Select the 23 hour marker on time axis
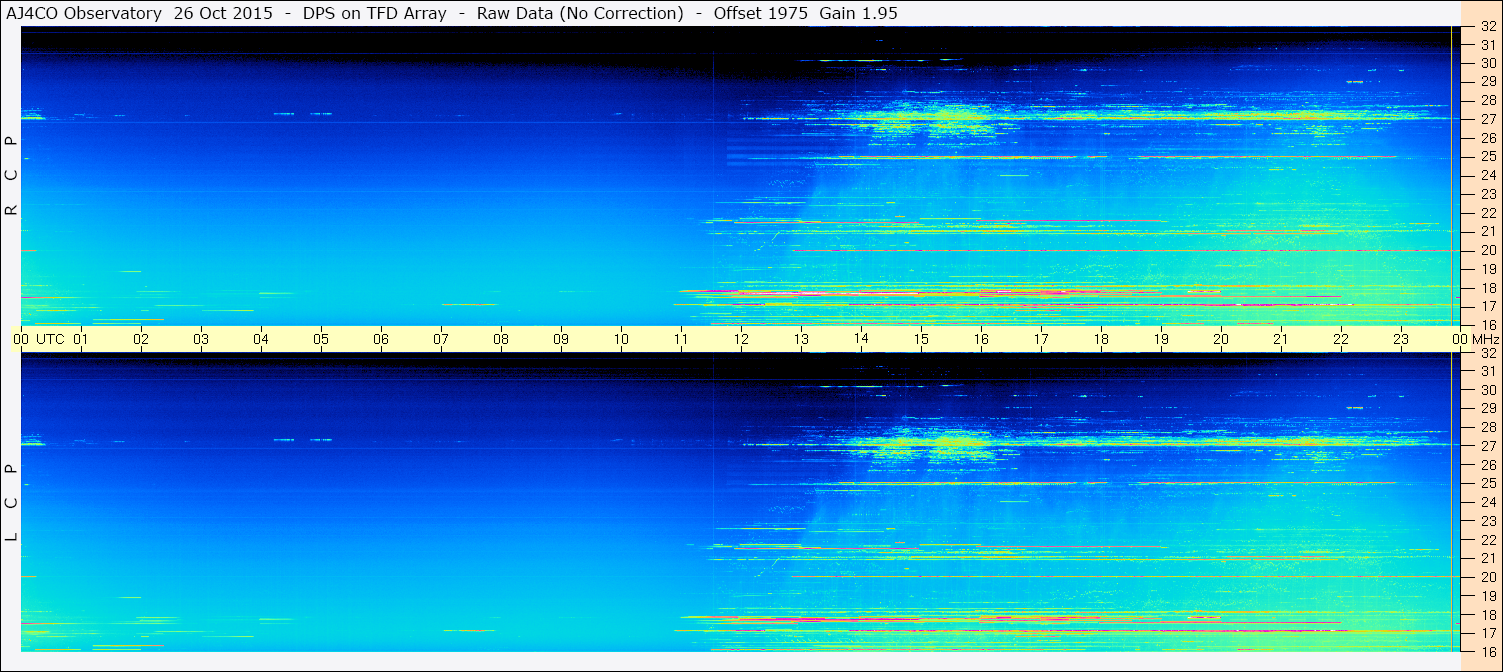Image resolution: width=1503 pixels, height=672 pixels. (1401, 339)
